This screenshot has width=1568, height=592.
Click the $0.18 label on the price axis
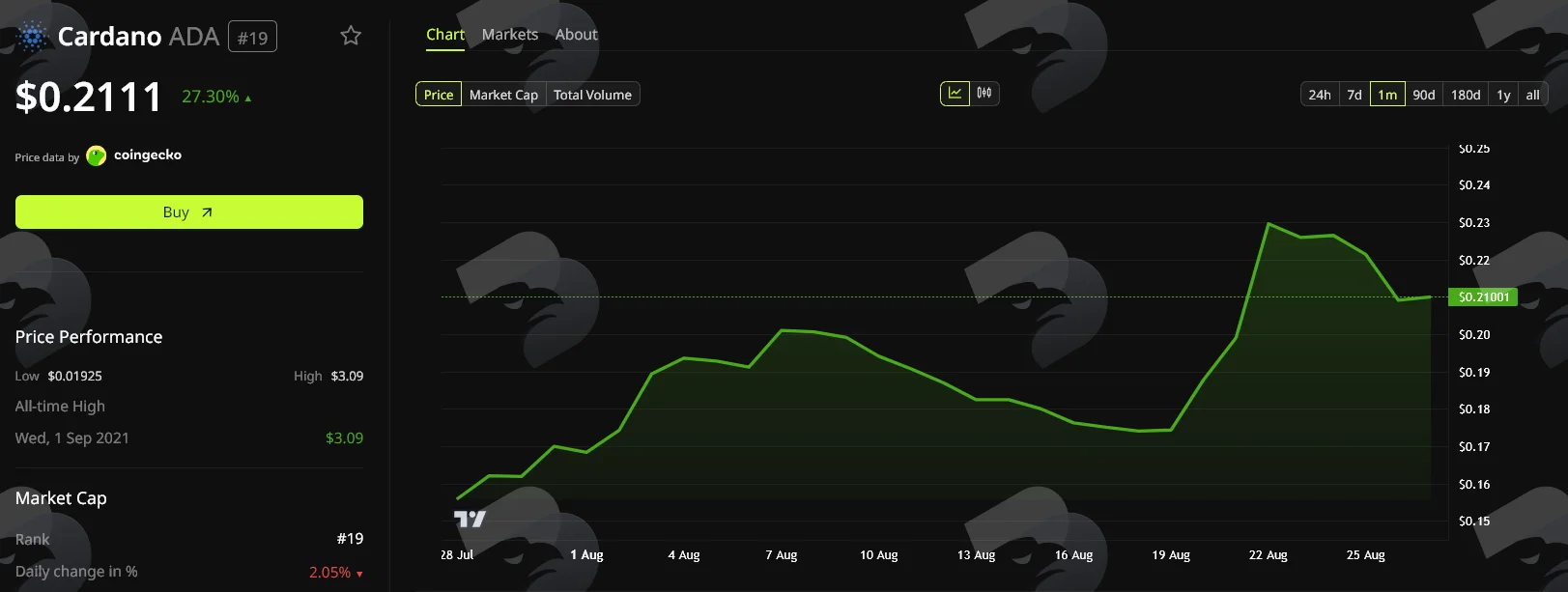pyautogui.click(x=1474, y=409)
